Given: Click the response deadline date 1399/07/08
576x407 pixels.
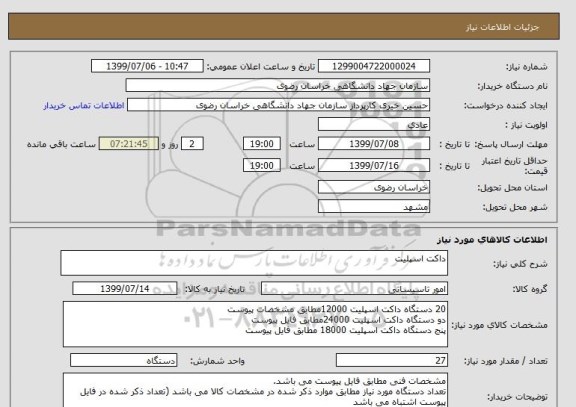Looking at the screenshot, I should 374,144.
